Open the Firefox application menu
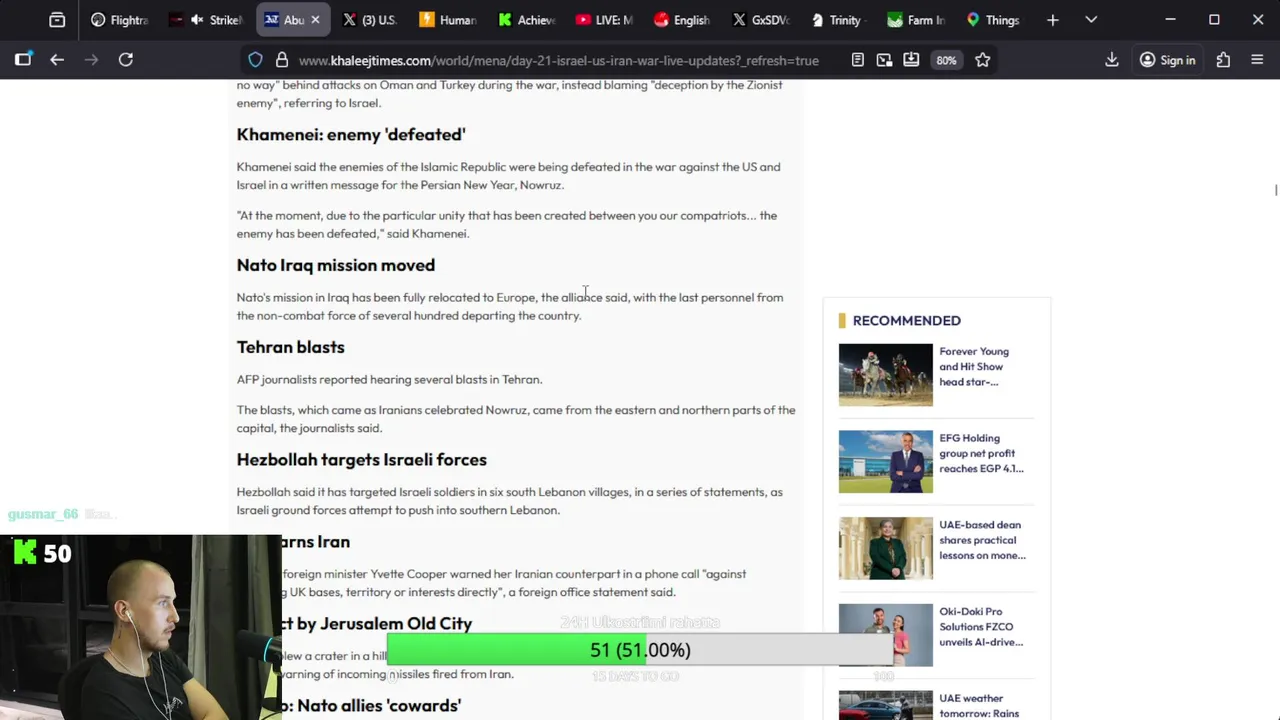This screenshot has width=1280, height=720. coord(1257,60)
